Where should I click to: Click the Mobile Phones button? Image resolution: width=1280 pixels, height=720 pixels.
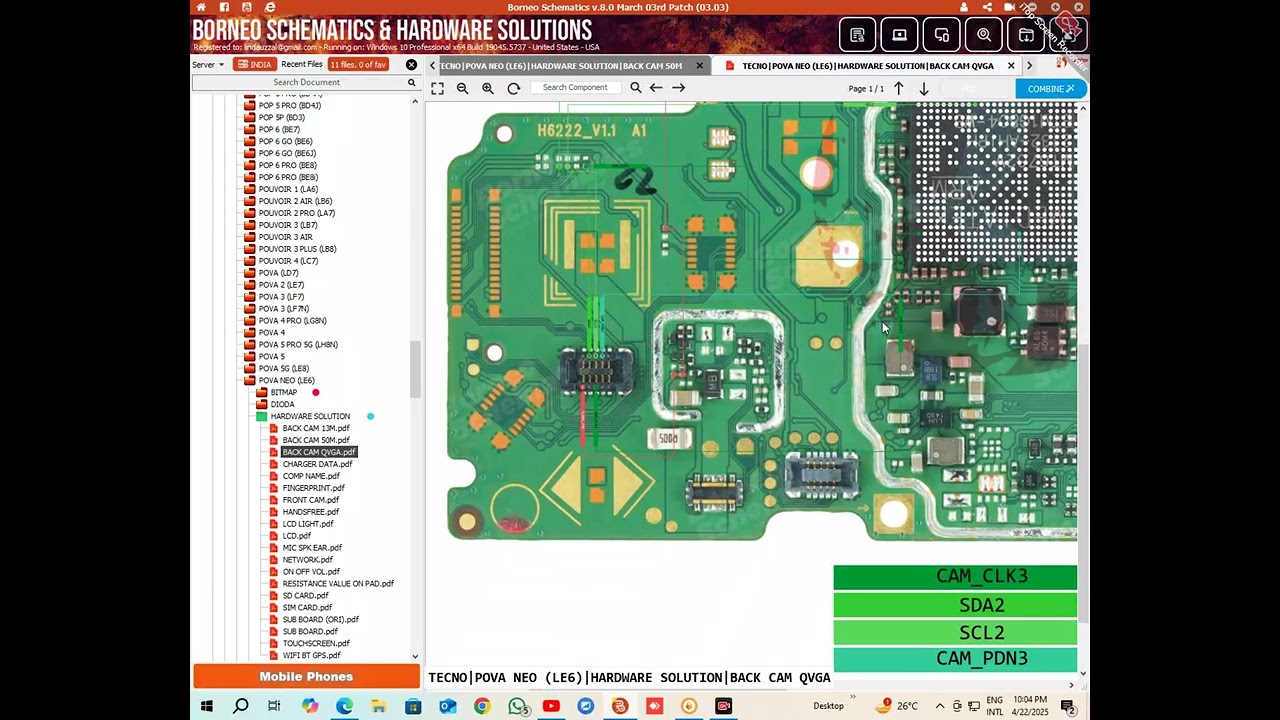coord(306,677)
